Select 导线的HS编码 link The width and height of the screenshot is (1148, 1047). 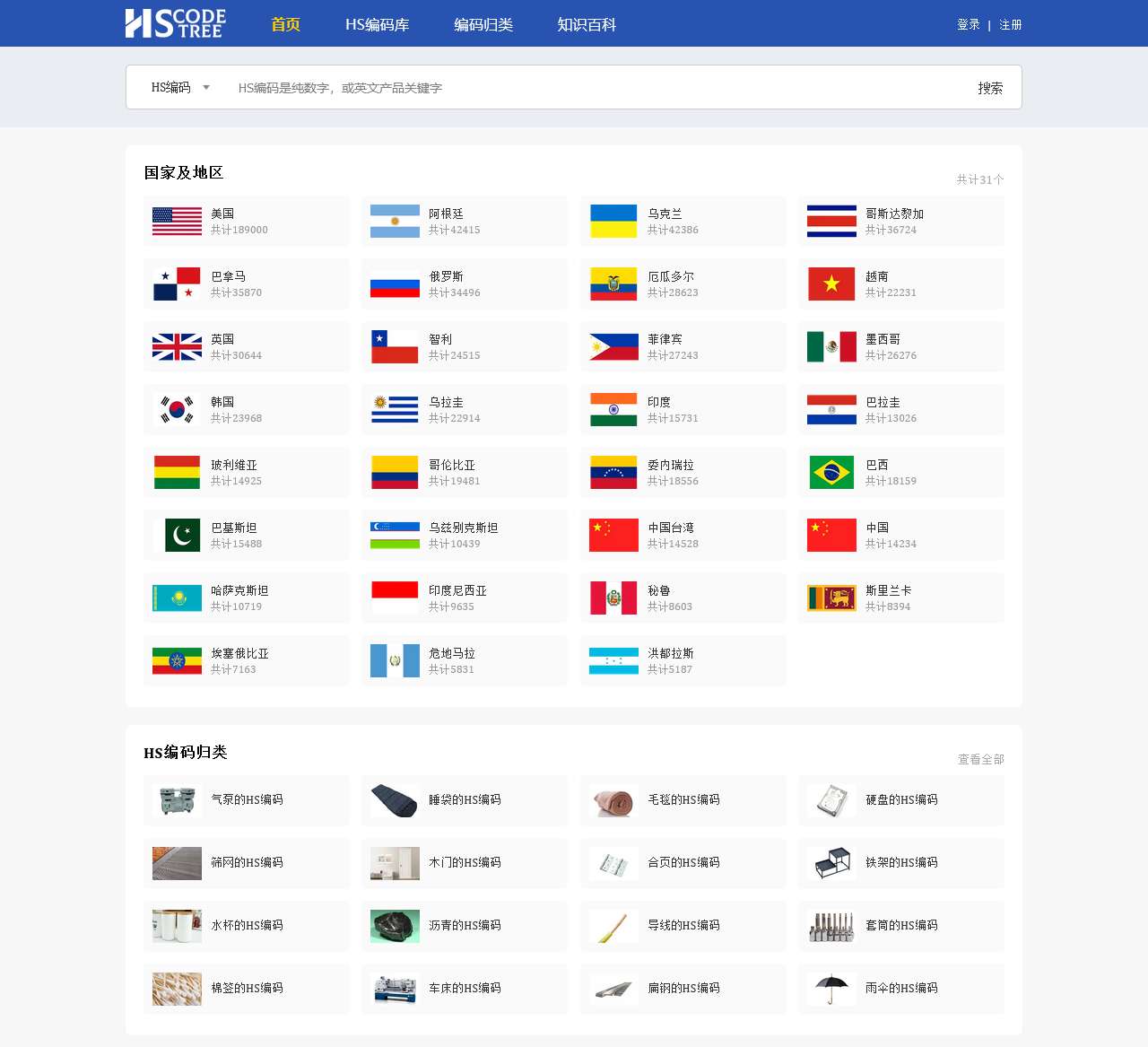click(683, 925)
